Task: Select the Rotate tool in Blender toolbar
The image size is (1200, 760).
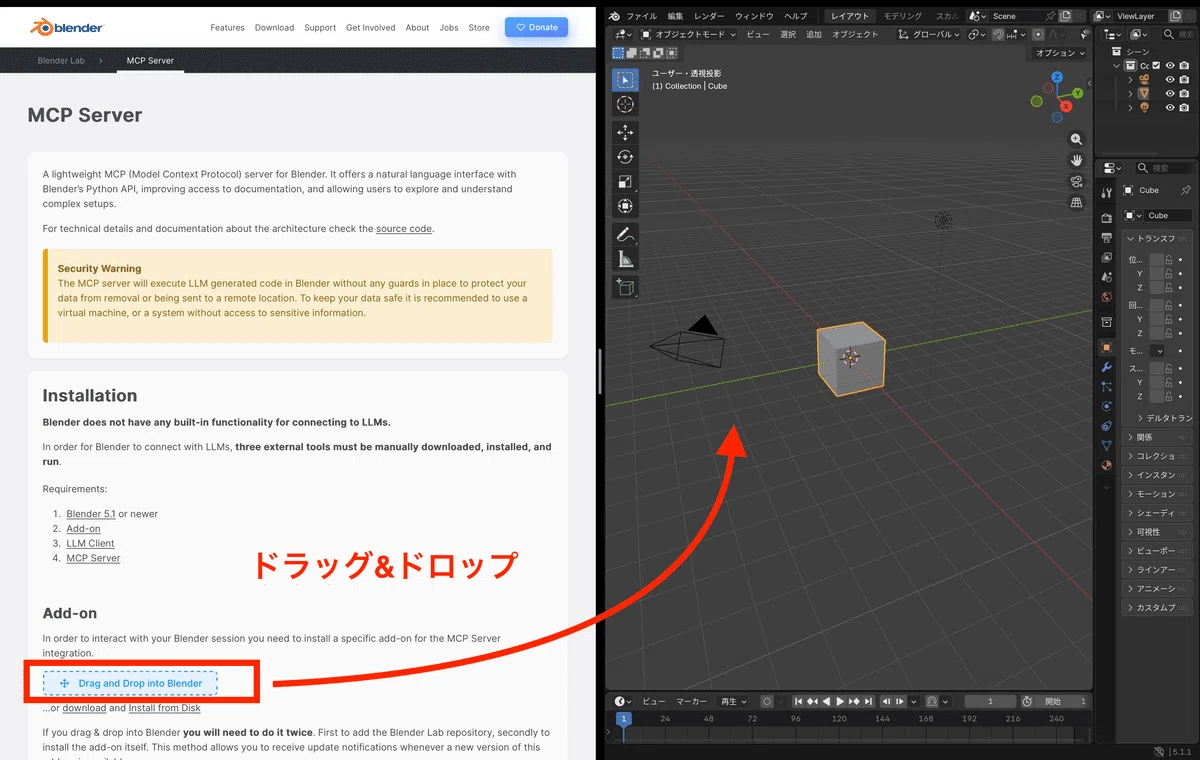Action: pyautogui.click(x=625, y=157)
